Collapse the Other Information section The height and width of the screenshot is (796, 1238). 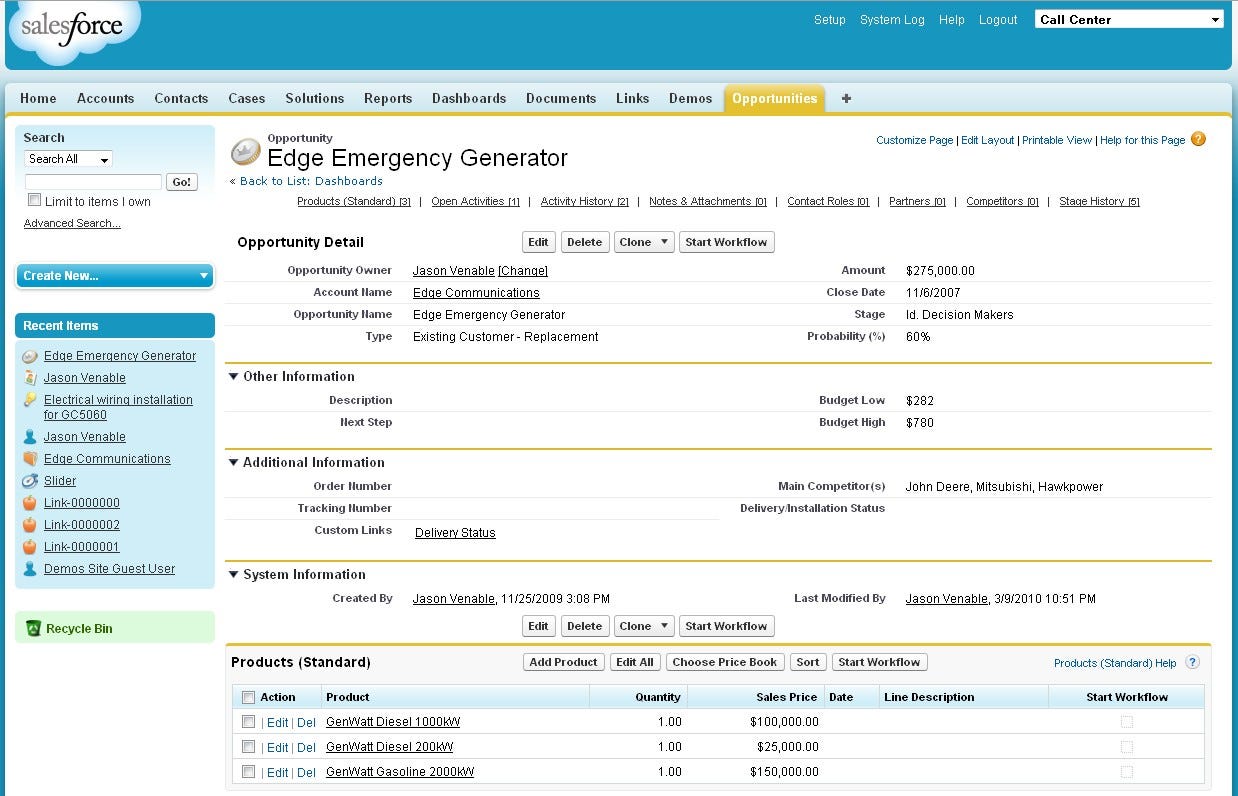(x=234, y=377)
